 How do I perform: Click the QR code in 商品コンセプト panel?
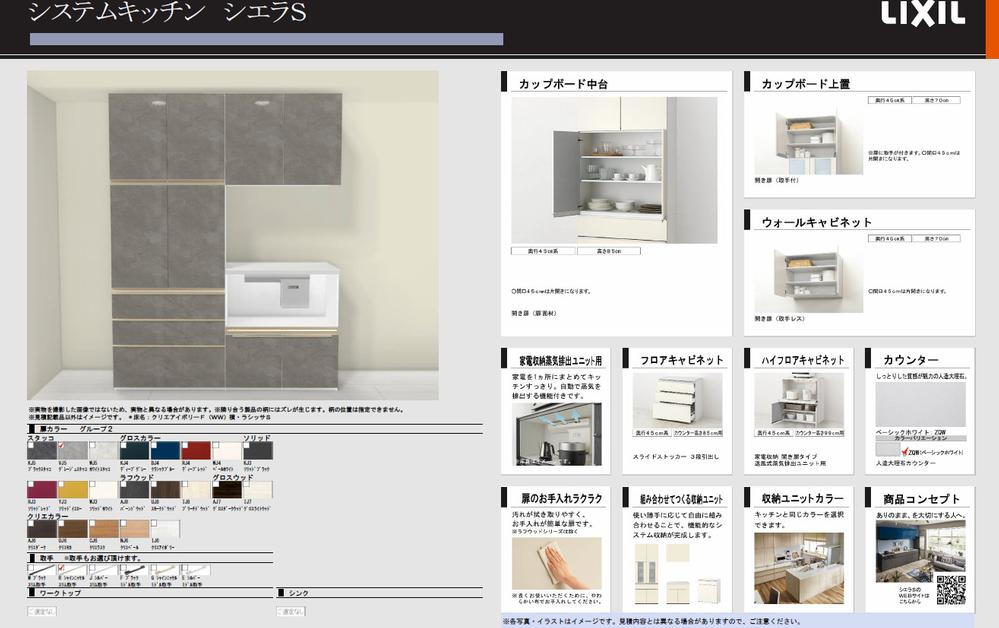pos(950,590)
